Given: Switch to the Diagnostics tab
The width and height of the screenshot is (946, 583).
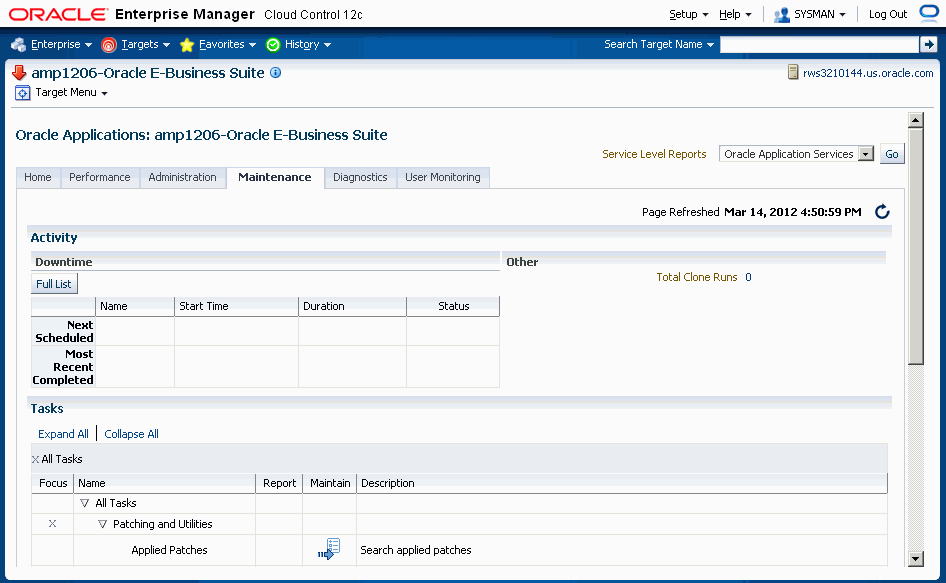Looking at the screenshot, I should coord(360,177).
